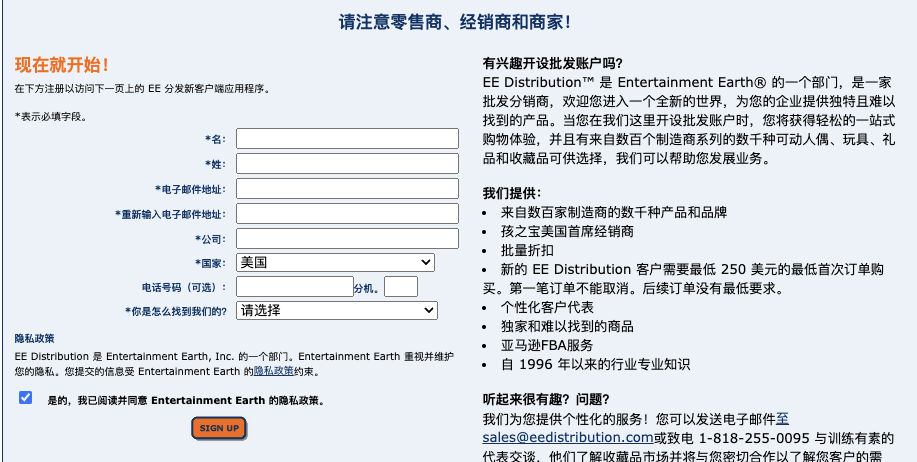The image size is (917, 462).
Task: Uncheck the privacy policy agreement checkbox
Action: pyautogui.click(x=25, y=398)
